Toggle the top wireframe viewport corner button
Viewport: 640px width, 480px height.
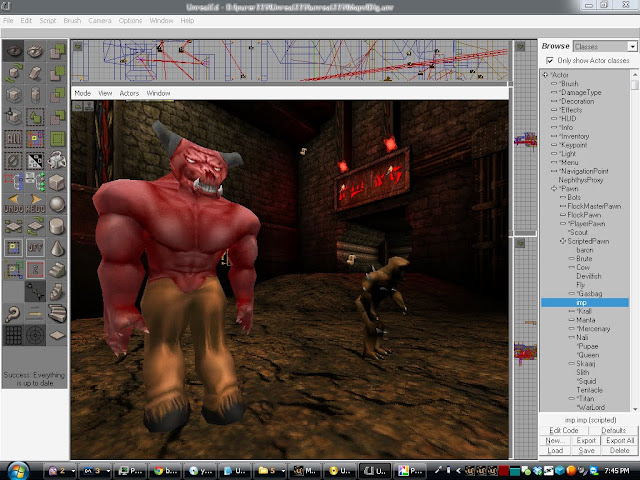[x=78, y=47]
